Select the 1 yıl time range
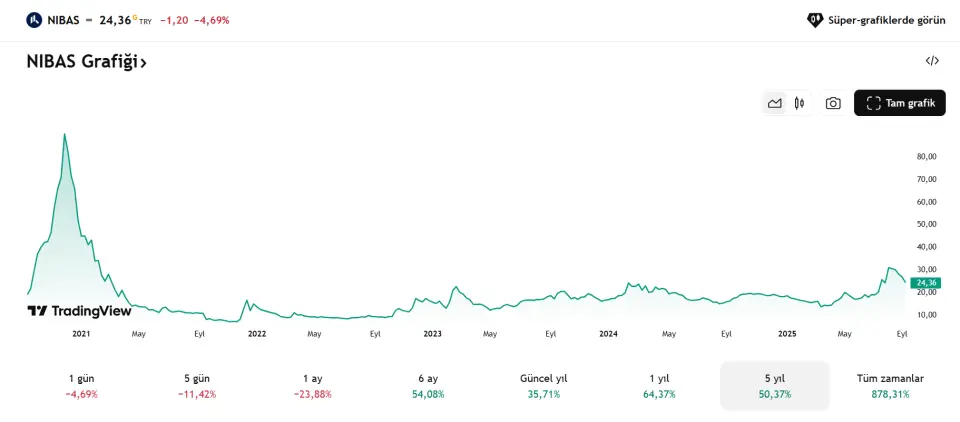This screenshot has width=960, height=422. (x=659, y=385)
